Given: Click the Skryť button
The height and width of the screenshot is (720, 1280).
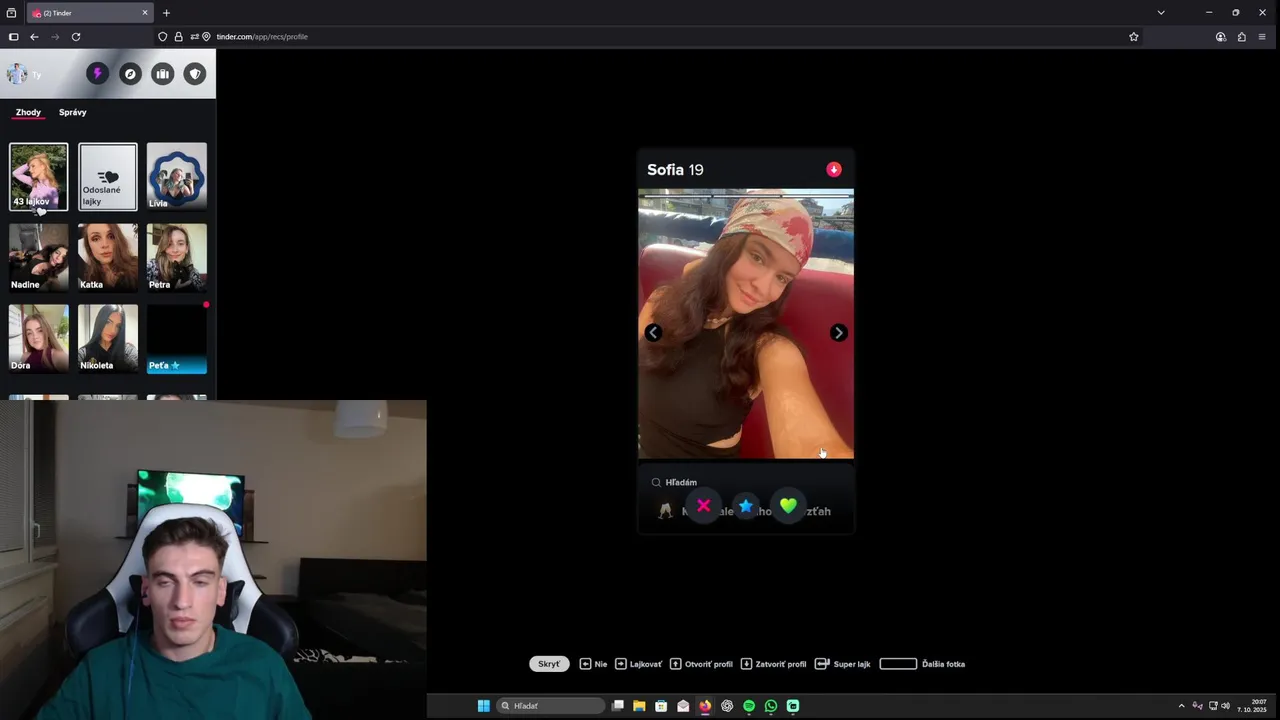Looking at the screenshot, I should pos(549,664).
